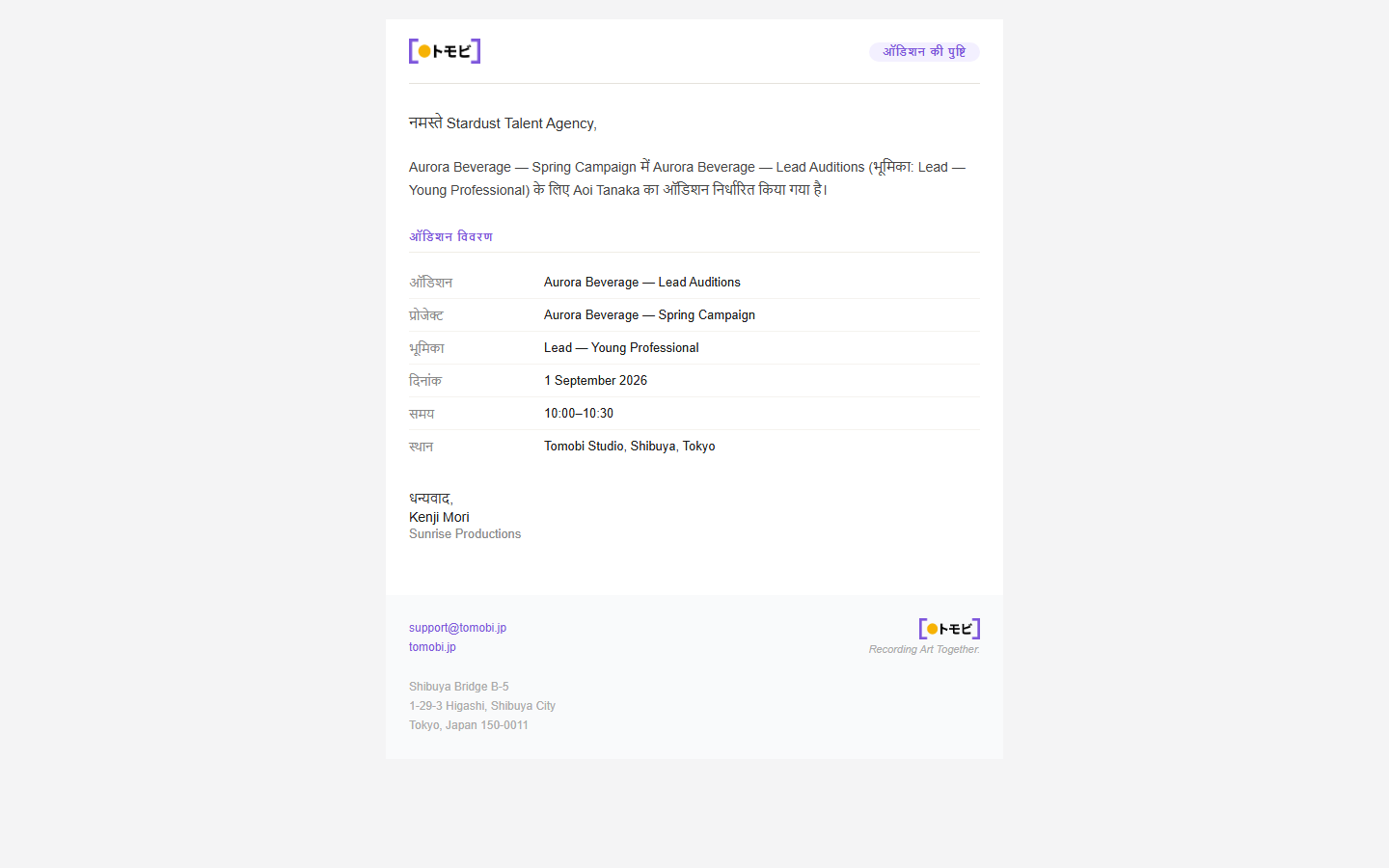Click the Sunrise Productions company name
The image size is (1389, 868).
pos(465,534)
